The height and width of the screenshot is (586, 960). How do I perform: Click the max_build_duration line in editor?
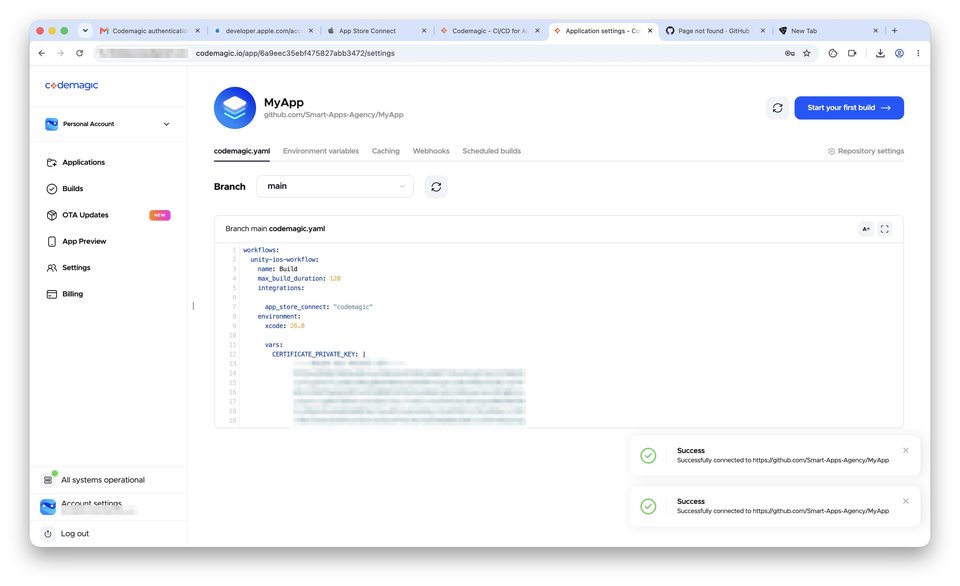pyautogui.click(x=299, y=279)
